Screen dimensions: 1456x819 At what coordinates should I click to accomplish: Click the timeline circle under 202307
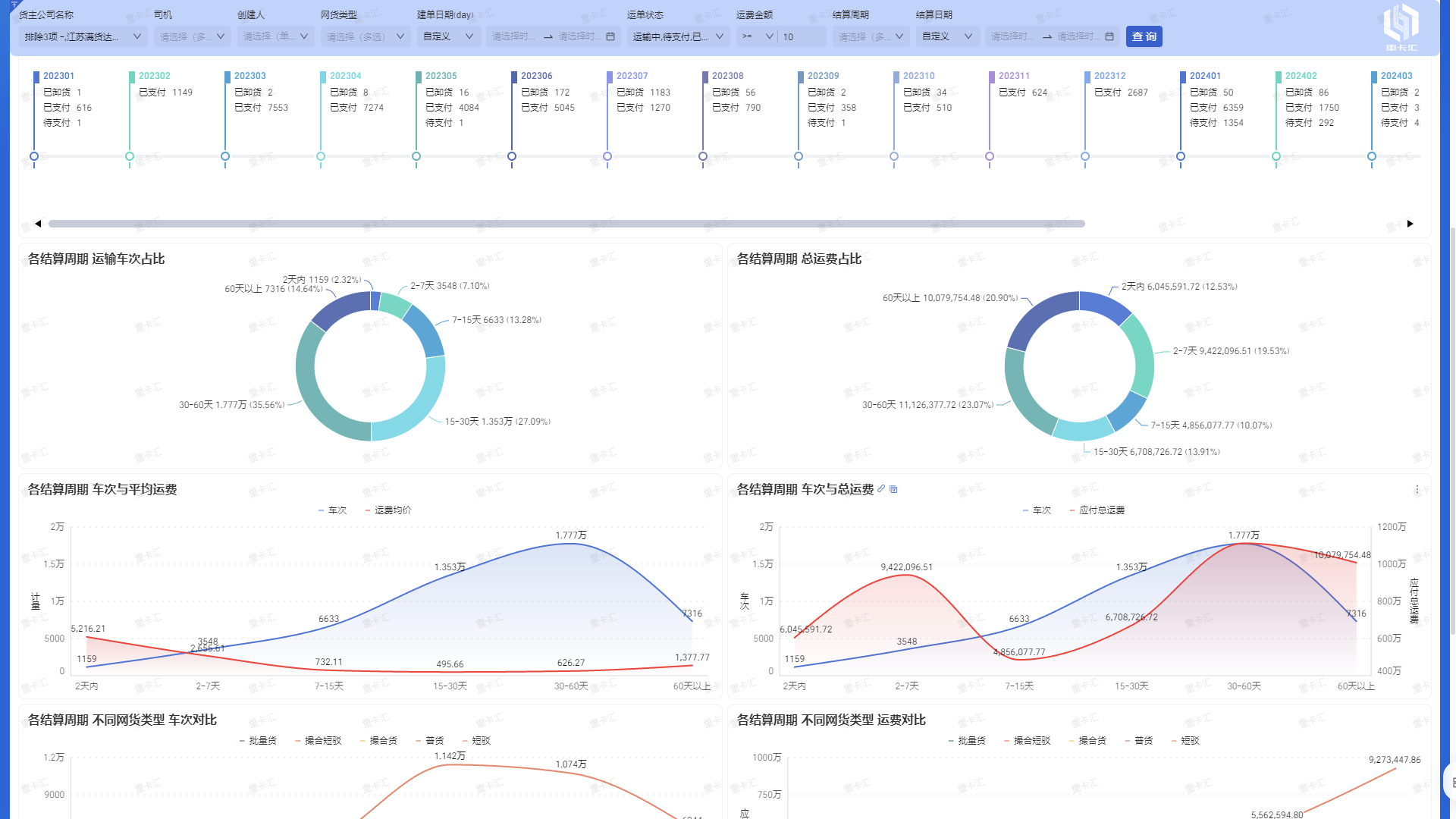[607, 156]
